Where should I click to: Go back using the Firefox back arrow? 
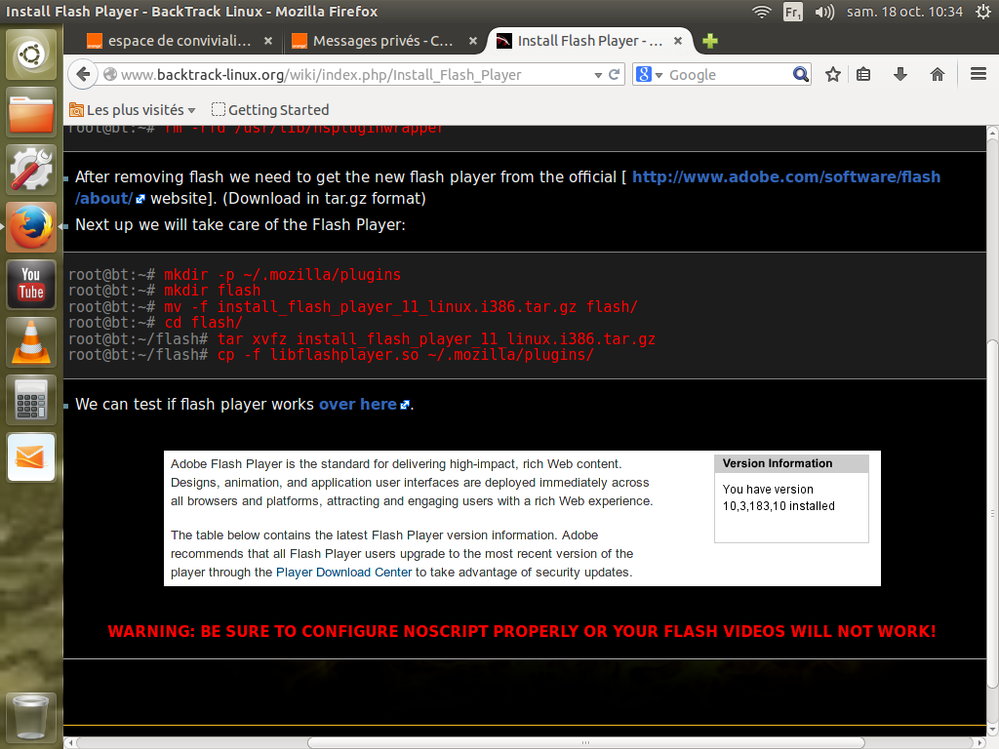point(83,75)
